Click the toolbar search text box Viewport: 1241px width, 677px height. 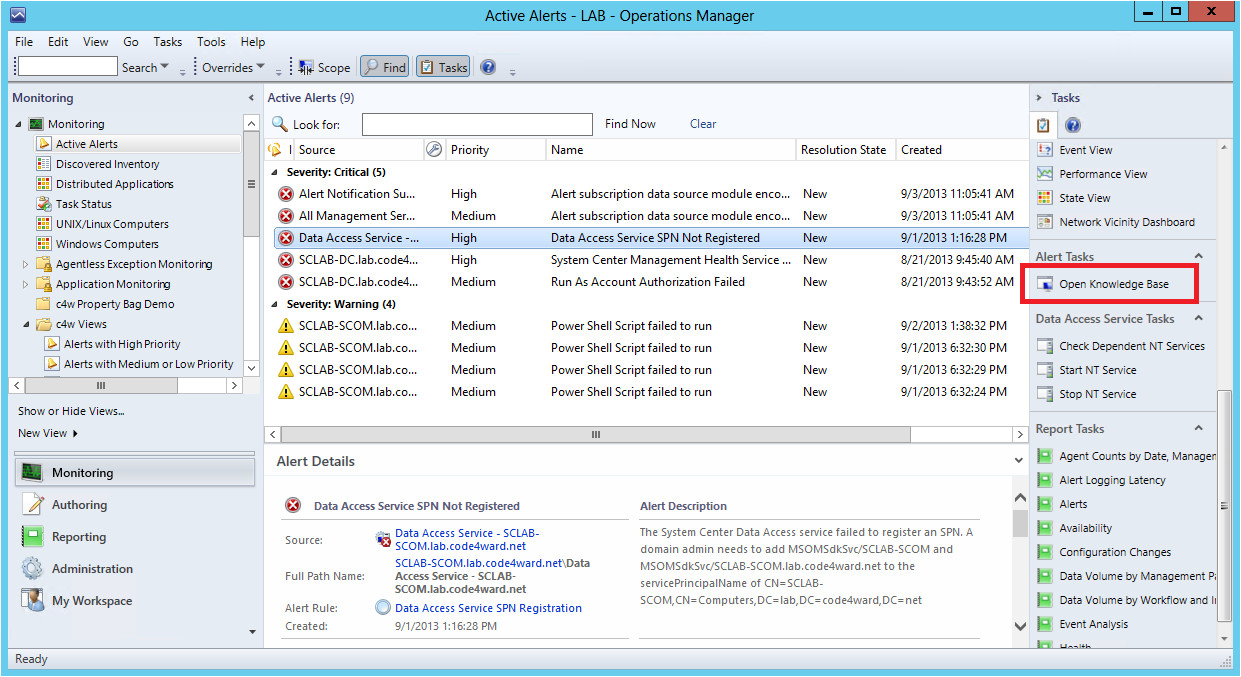[67, 67]
